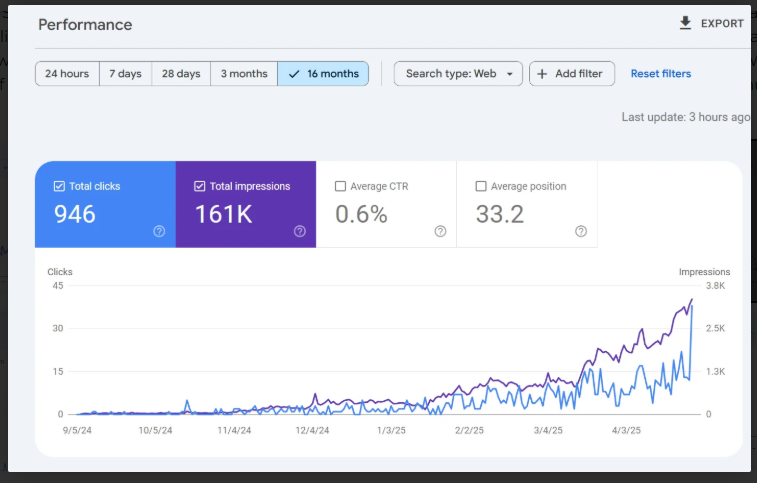Select the 28 days date range
Image resolution: width=757 pixels, height=483 pixels.
[181, 74]
